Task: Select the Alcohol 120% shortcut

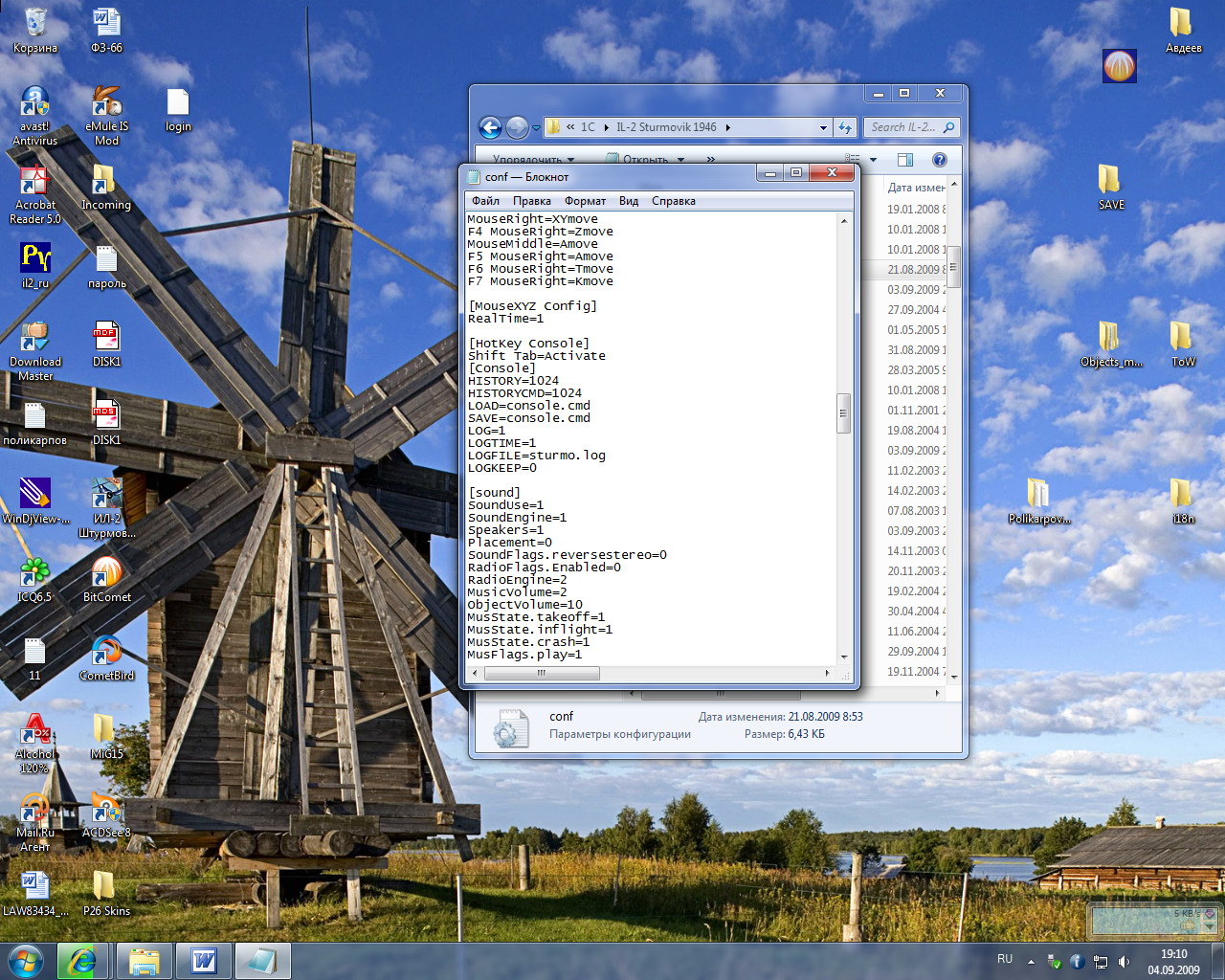Action: coord(35,744)
